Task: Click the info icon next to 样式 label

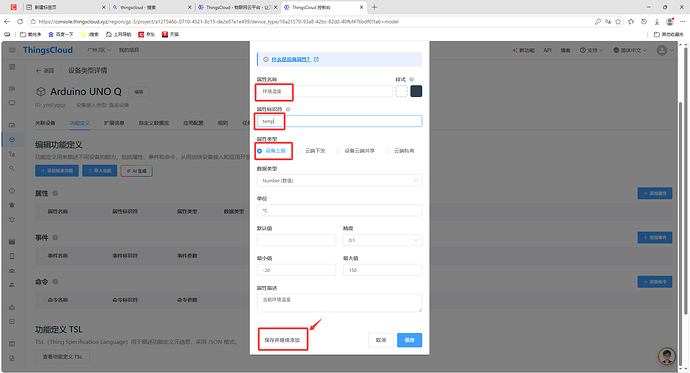Action: [411, 80]
